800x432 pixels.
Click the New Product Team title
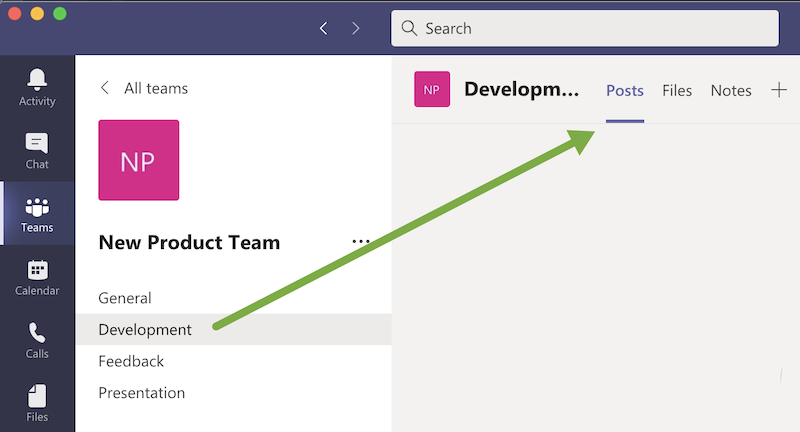(x=189, y=242)
